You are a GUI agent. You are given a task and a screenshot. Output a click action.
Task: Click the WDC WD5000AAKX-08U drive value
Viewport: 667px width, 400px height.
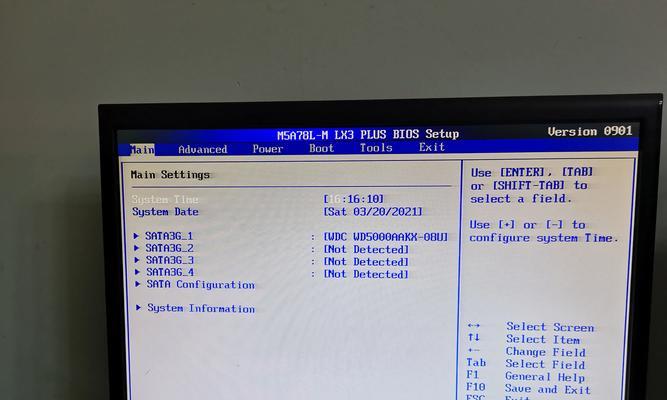tap(386, 237)
